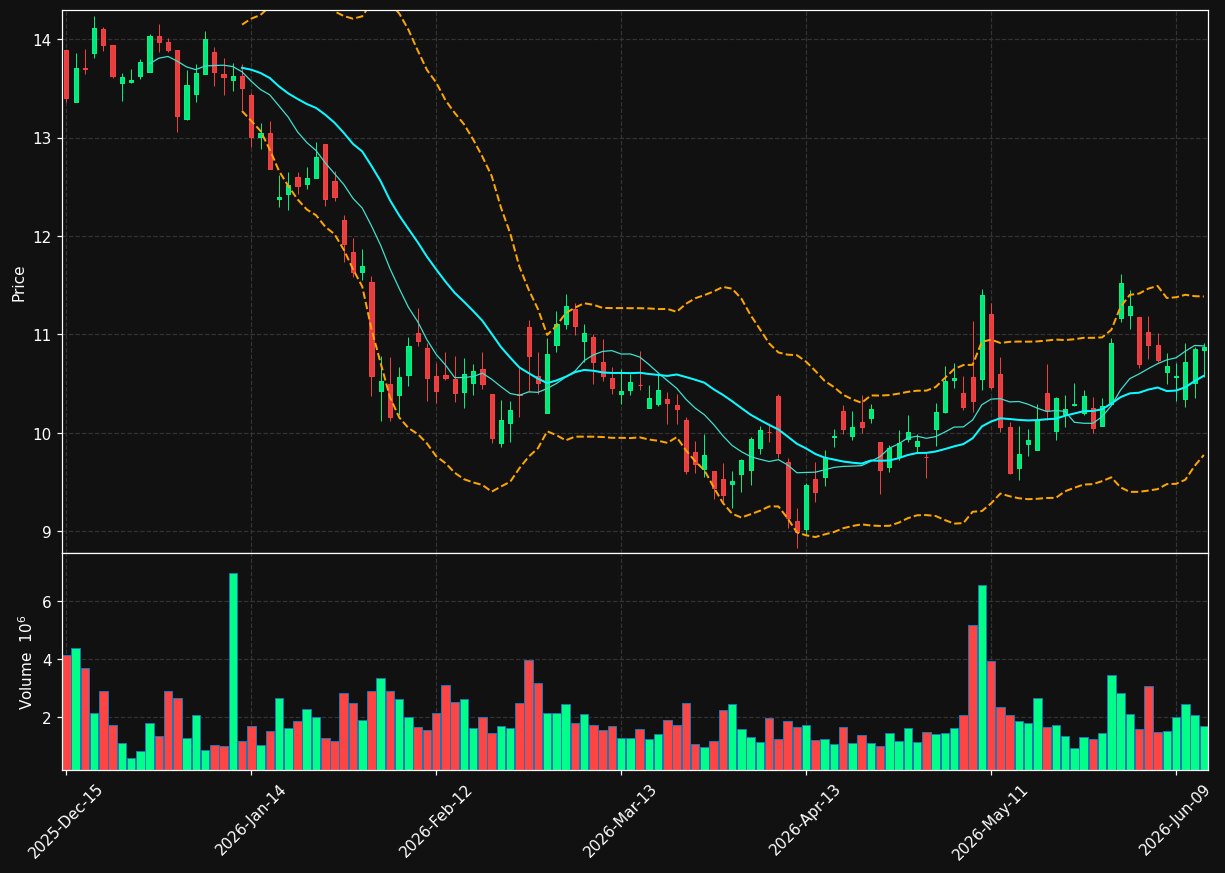The width and height of the screenshot is (1225, 873).
Task: Click the price tick label 12
Action: (43, 237)
